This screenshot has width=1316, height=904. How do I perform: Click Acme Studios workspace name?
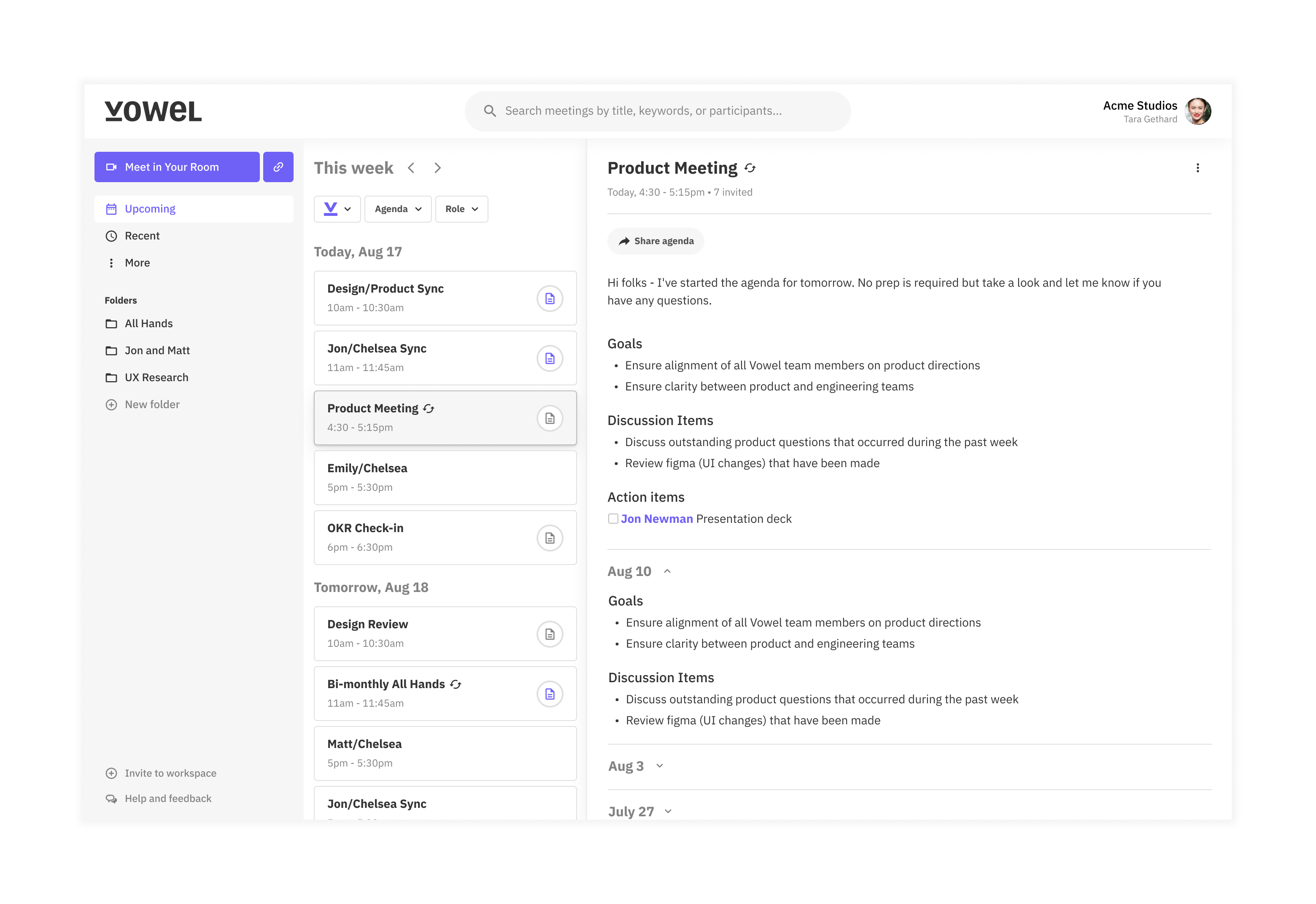tap(1140, 106)
